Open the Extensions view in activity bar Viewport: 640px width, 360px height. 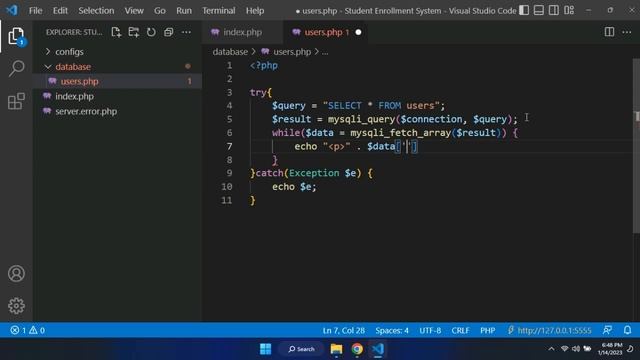[x=16, y=101]
